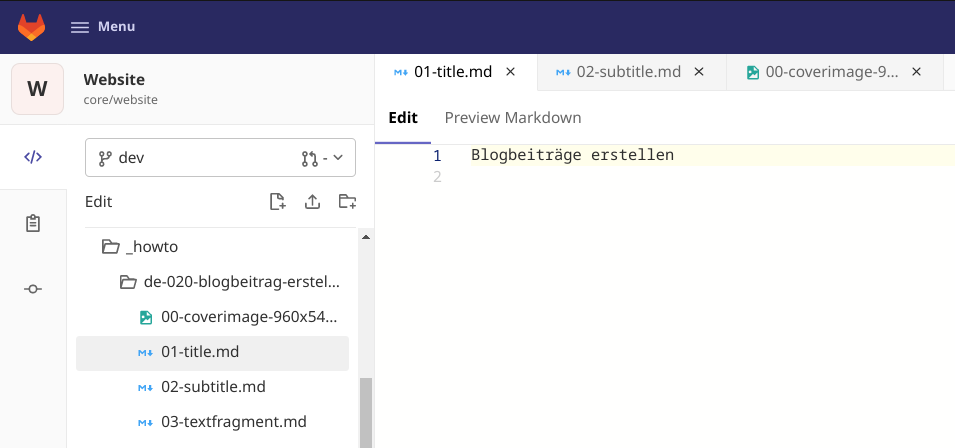This screenshot has height=448, width=955.
Task: Open the hamburger Menu
Action: tap(103, 27)
